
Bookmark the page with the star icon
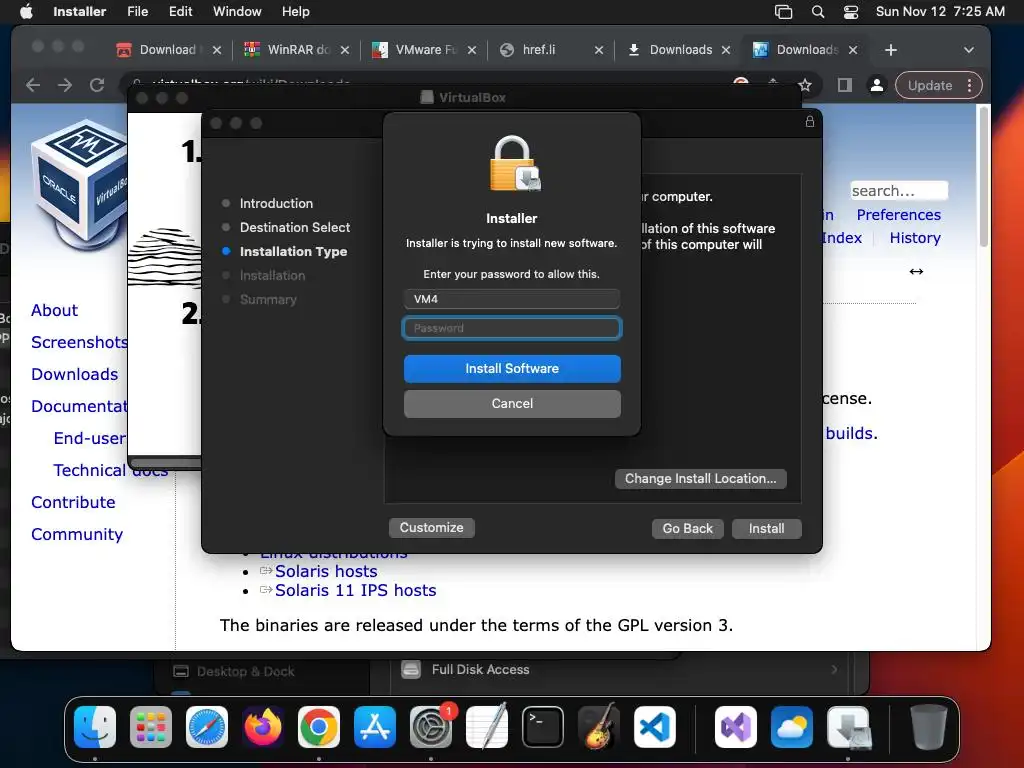click(805, 85)
